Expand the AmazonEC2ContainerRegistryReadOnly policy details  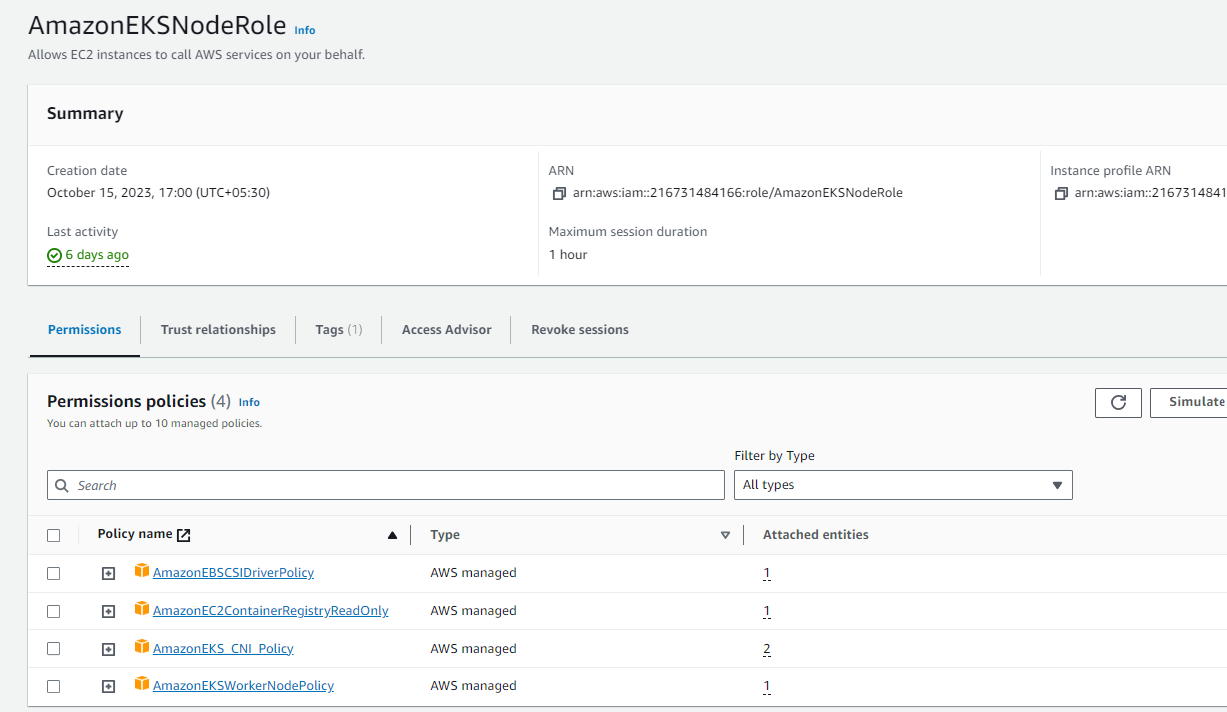point(108,610)
